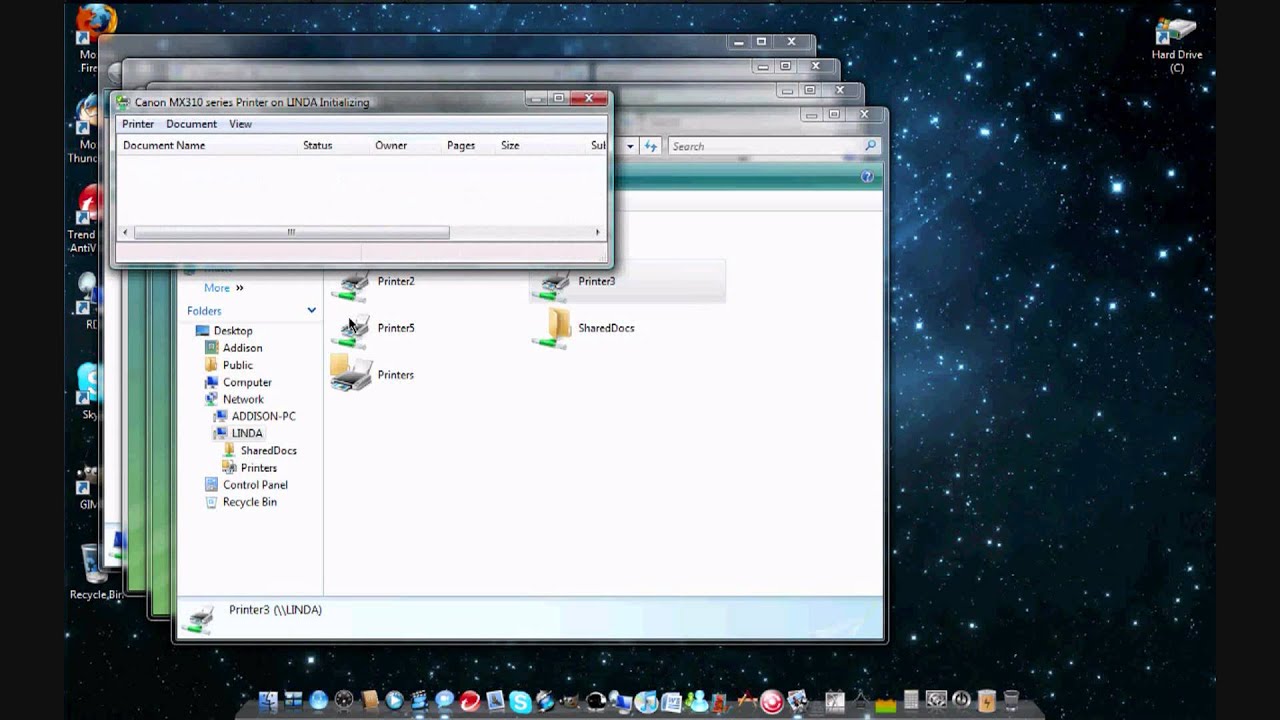
Task: Click the printer icon in Canon window title
Action: coord(123,102)
